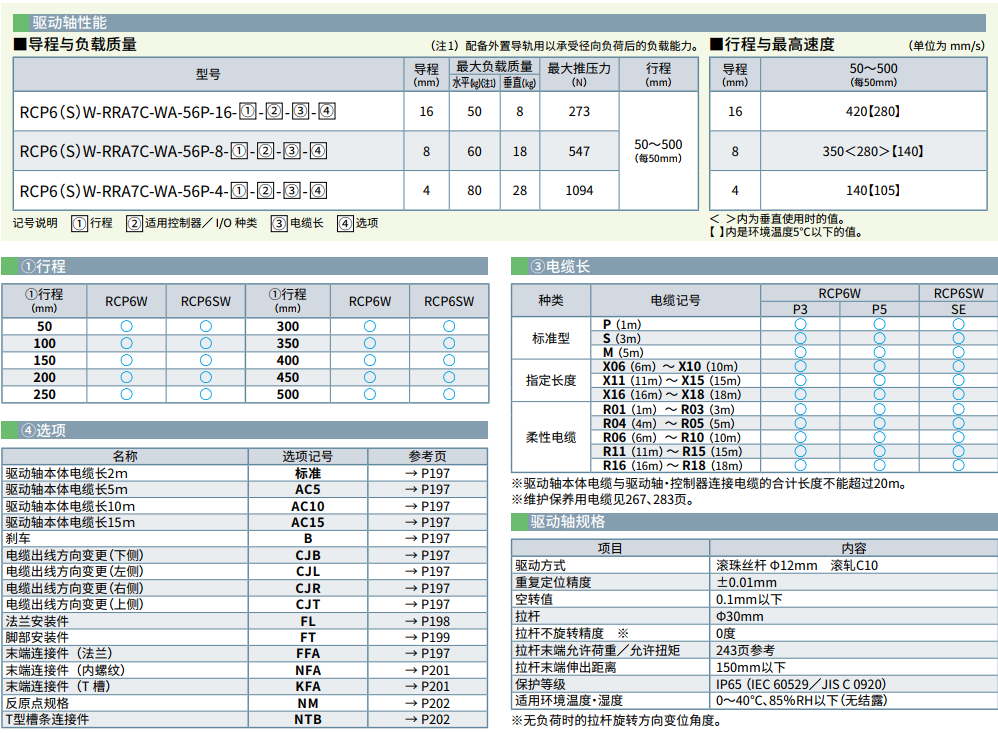Click RCP6SW circle for stroke 150
Screen dimensions: 998x733
(x=206, y=360)
